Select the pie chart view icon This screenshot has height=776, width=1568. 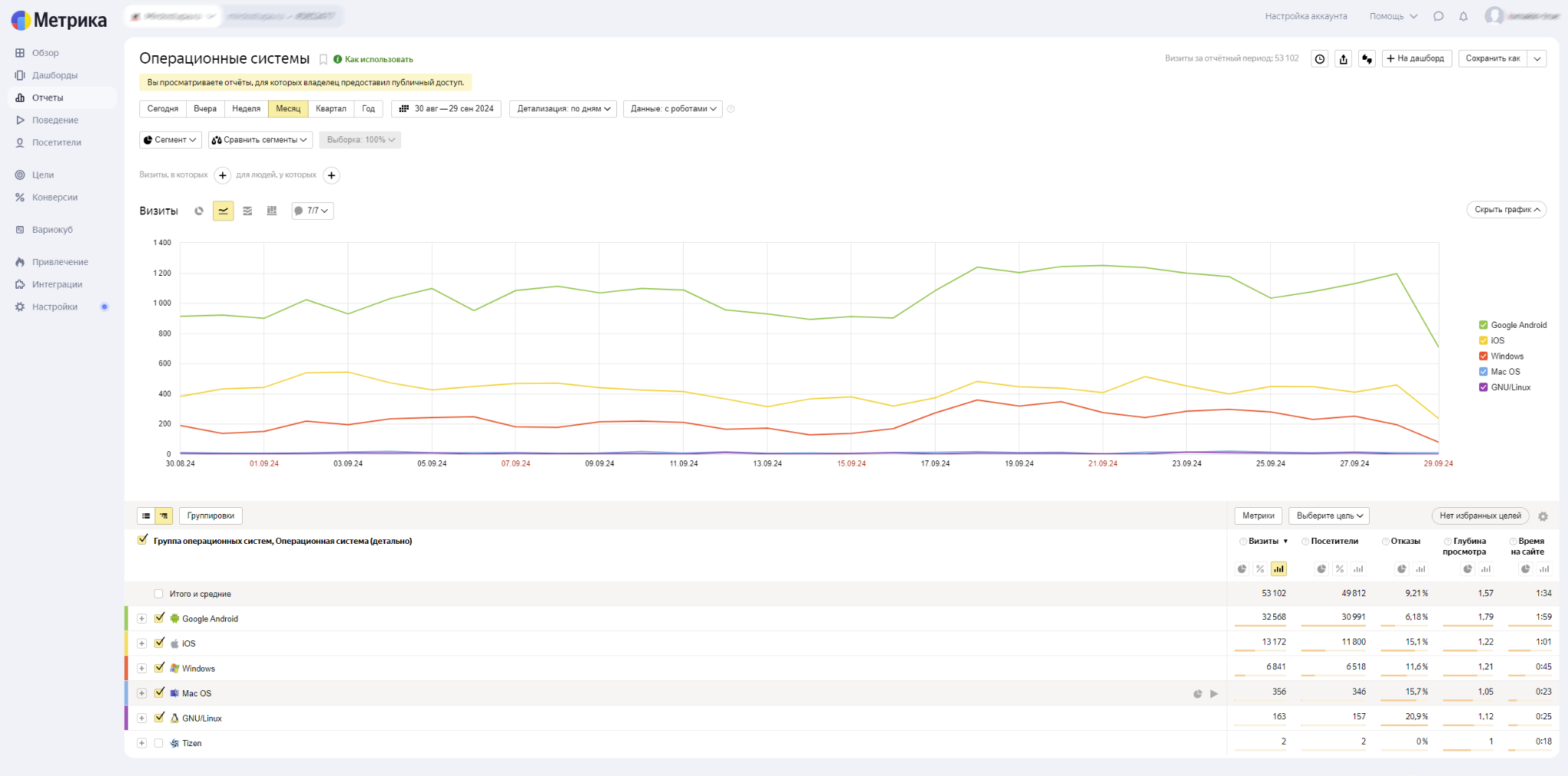tap(199, 211)
